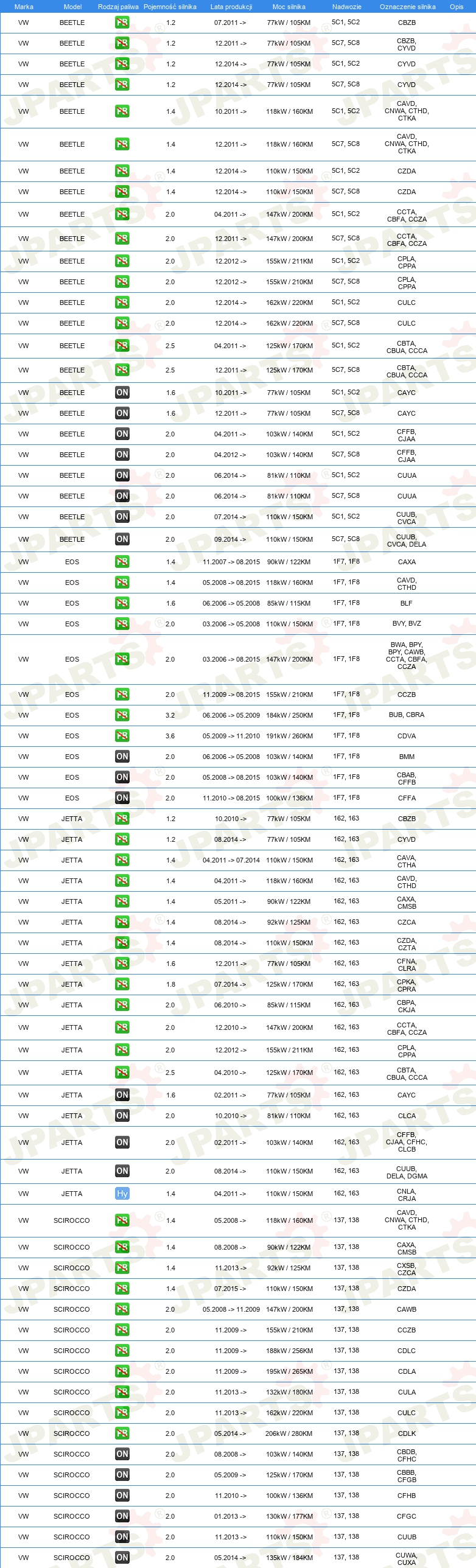Image resolution: width=476 pixels, height=1568 pixels.
Task: Click petrol icon in Beetle 04.2011 147kW row
Action: coord(122,214)
